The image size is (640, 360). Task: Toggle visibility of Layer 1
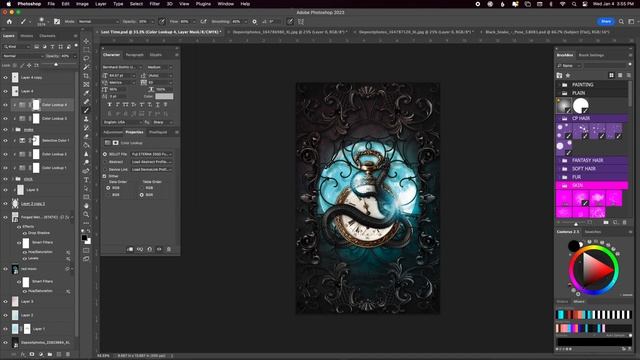5,329
